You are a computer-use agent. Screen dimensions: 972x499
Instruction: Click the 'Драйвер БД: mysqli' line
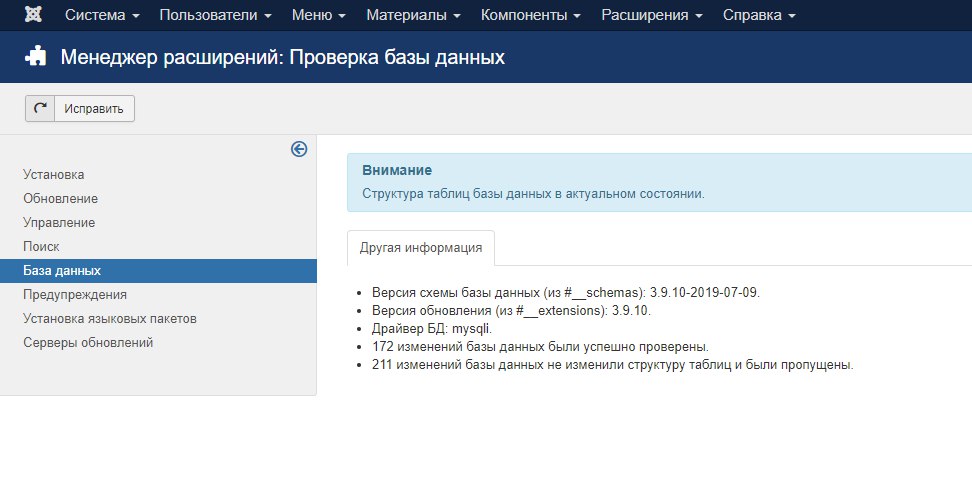point(431,329)
